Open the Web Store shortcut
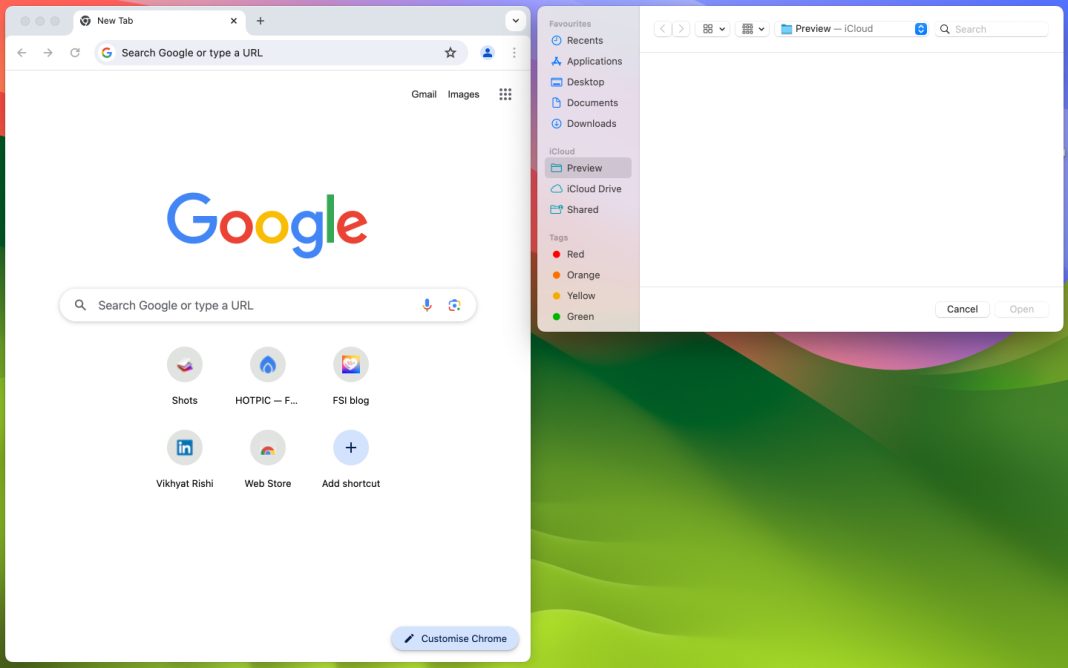 coord(267,448)
